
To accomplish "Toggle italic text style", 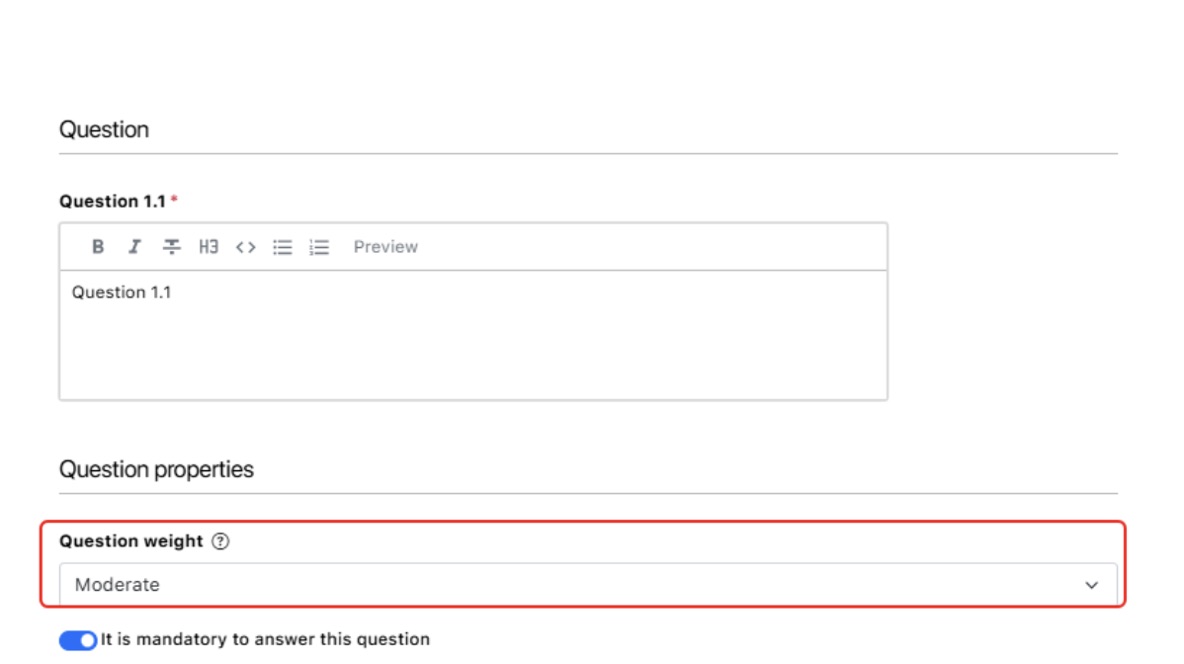I will tap(134, 246).
